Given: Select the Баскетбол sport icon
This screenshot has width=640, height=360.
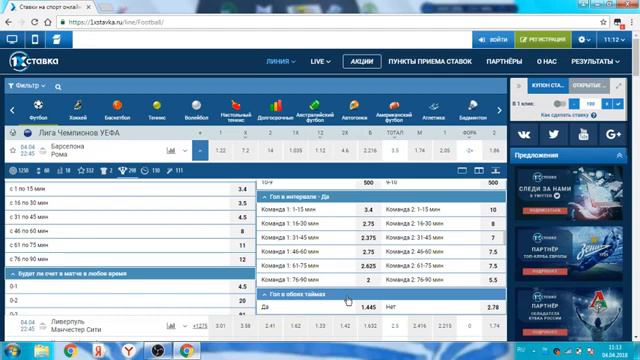Looking at the screenshot, I should (x=117, y=110).
